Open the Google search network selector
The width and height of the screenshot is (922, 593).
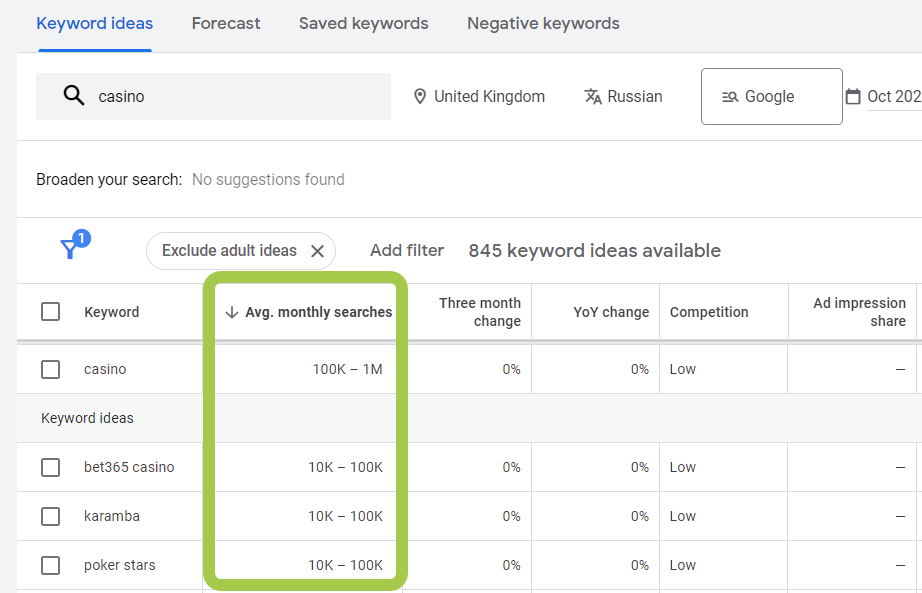coord(771,96)
